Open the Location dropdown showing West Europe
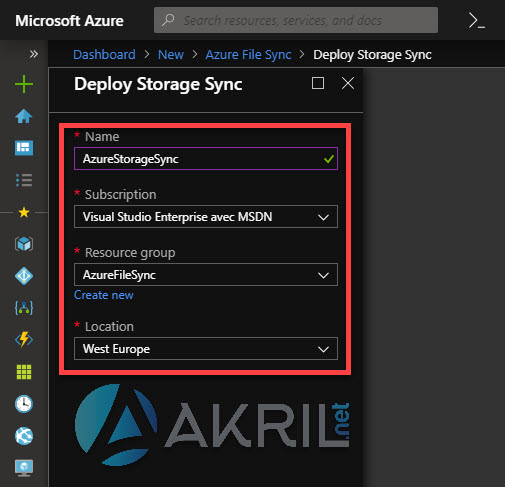 (x=206, y=349)
